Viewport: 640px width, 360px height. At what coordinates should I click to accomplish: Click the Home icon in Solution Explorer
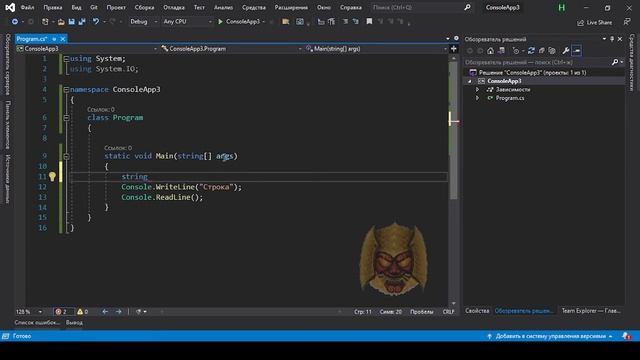point(490,51)
